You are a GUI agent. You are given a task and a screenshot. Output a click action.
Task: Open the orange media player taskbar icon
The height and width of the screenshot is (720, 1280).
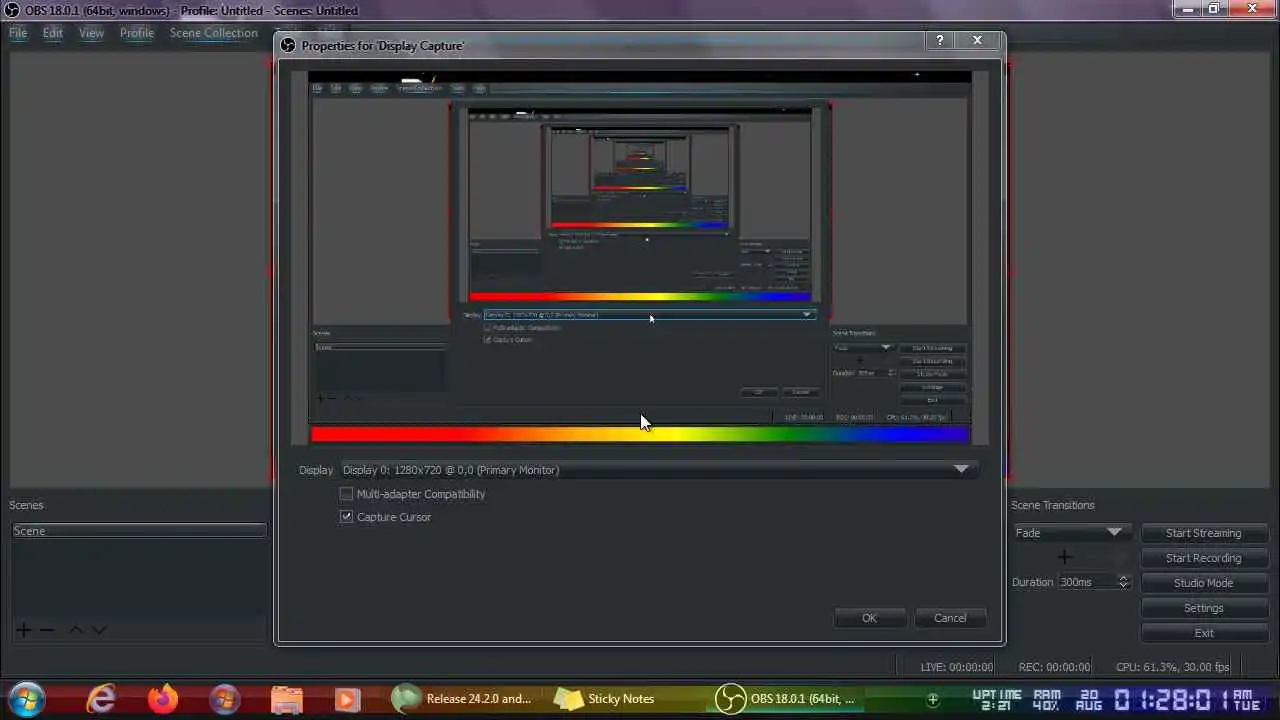click(x=347, y=698)
